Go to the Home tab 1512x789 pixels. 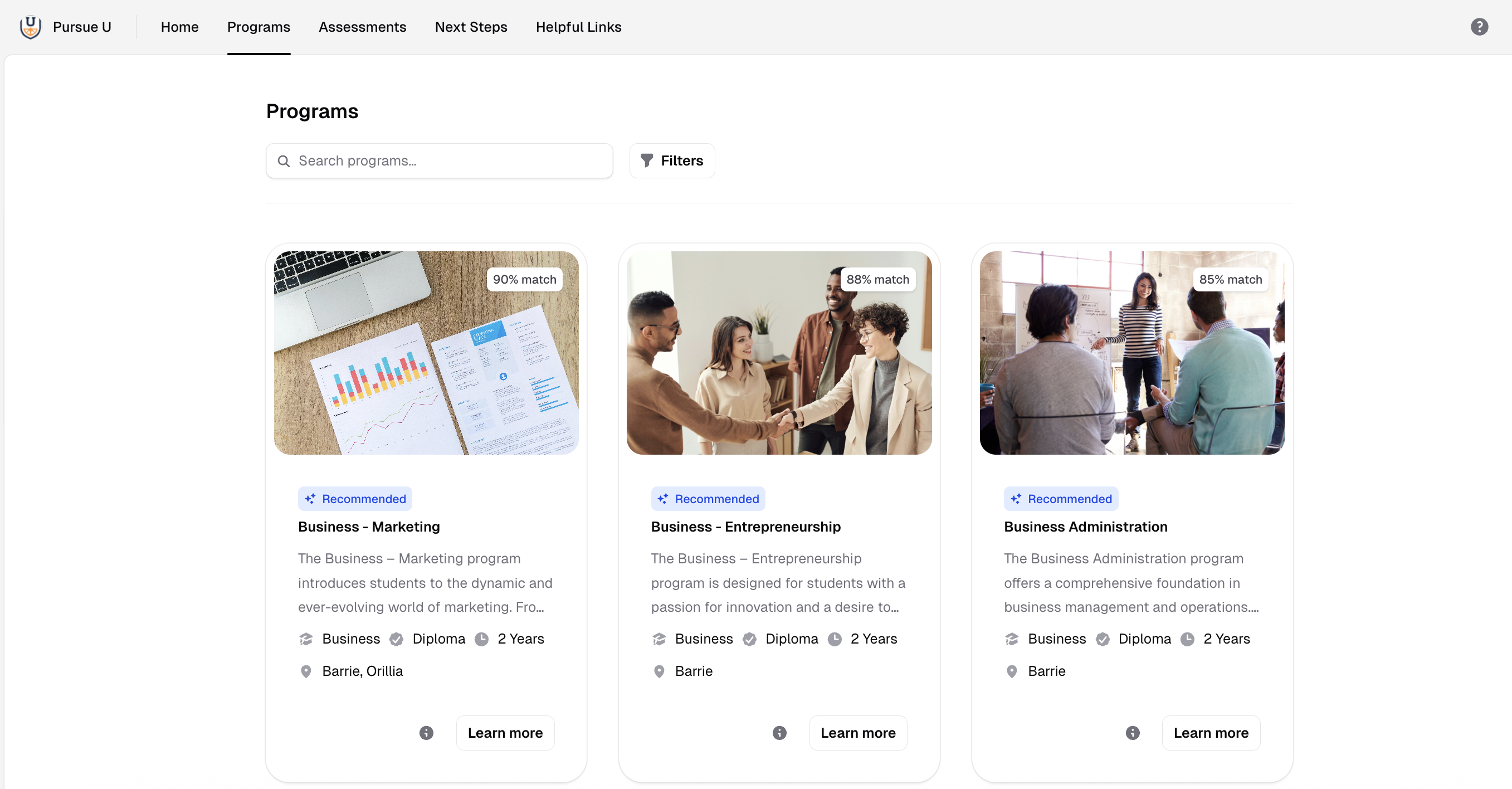[179, 27]
